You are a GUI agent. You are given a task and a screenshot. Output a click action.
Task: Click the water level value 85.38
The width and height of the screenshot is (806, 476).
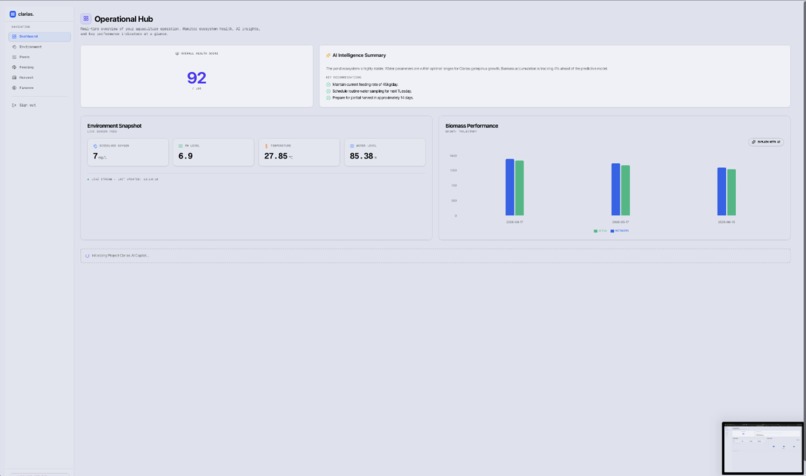(361, 156)
